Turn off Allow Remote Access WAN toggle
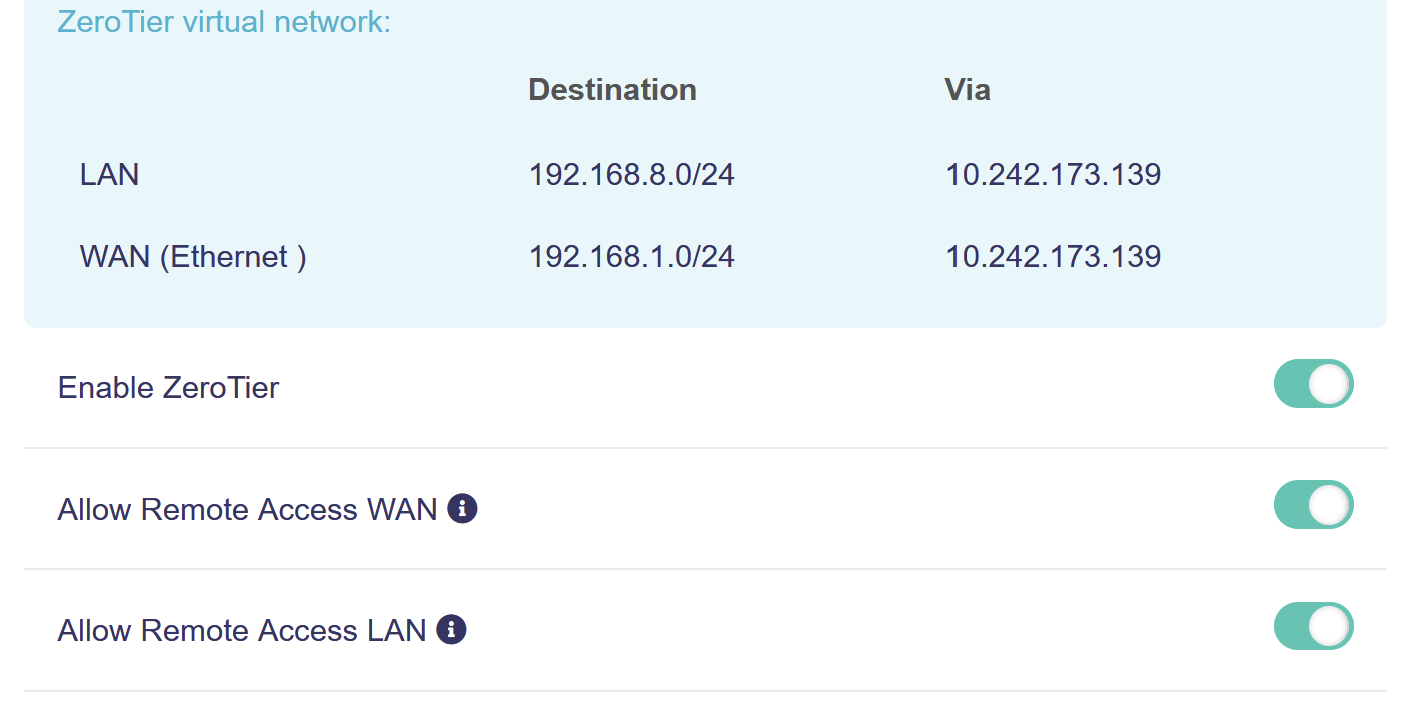The height and width of the screenshot is (720, 1428). click(x=1313, y=505)
